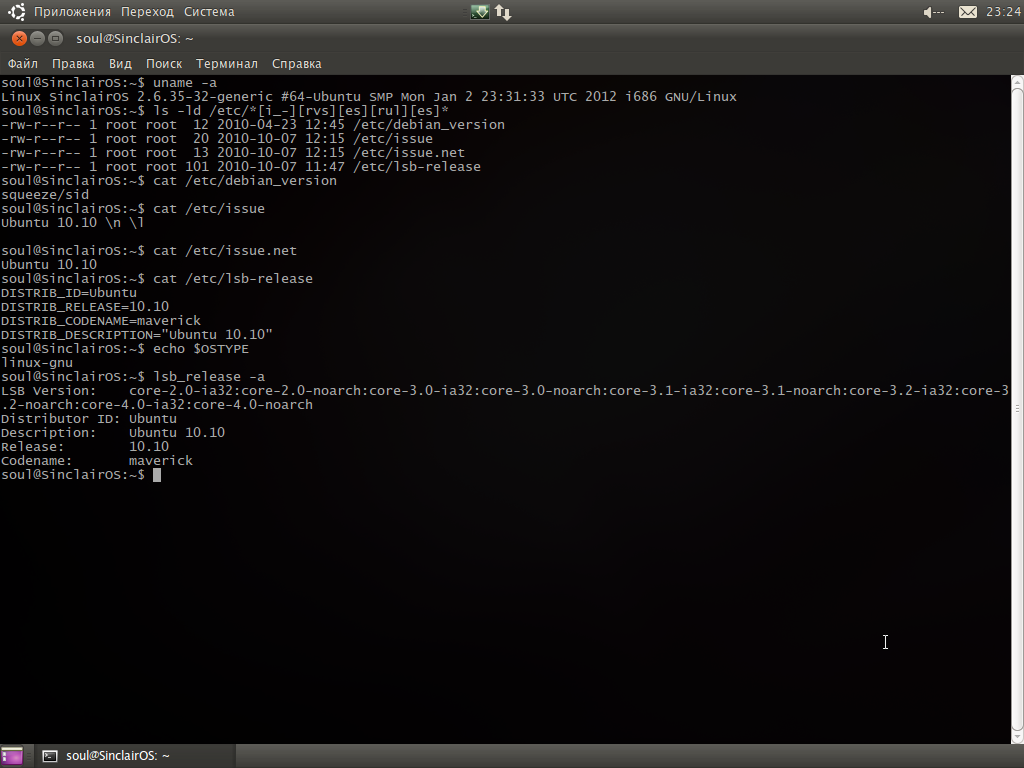The width and height of the screenshot is (1024, 768).
Task: Click the 'lsb_release -a' command line
Action: [133, 377]
